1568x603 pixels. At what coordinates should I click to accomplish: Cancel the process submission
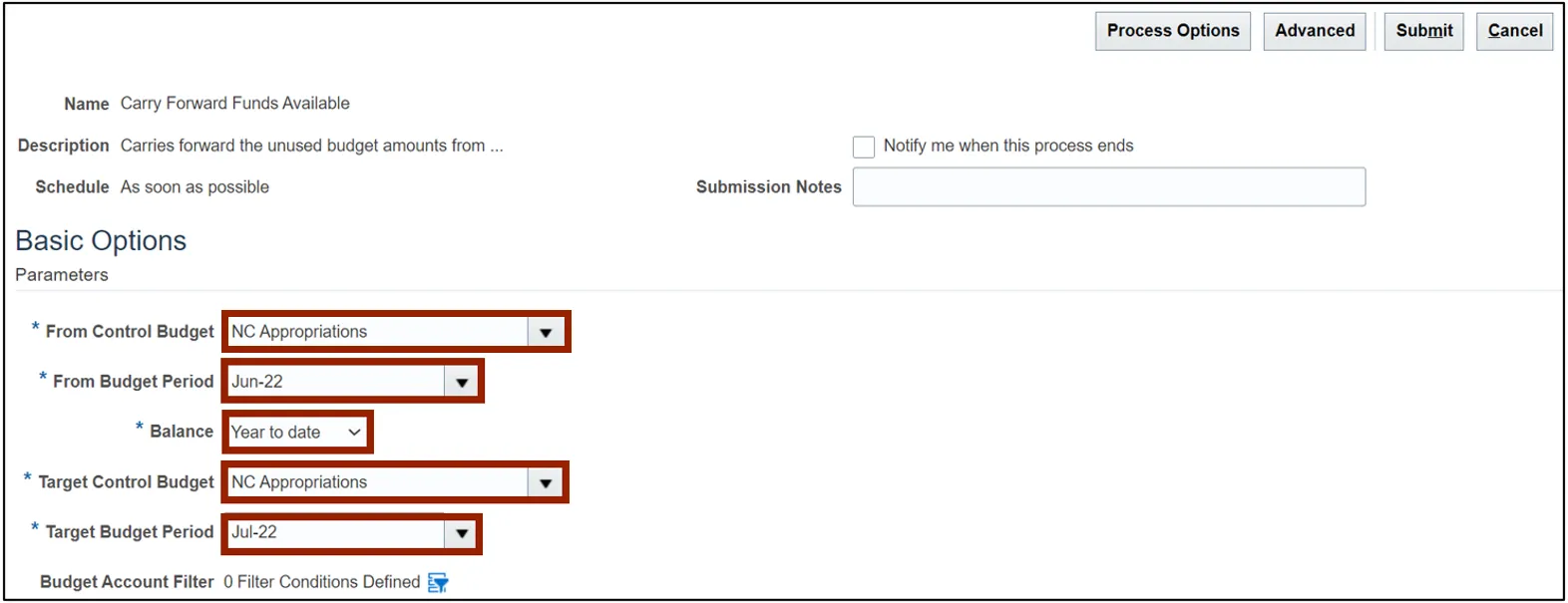(1514, 31)
